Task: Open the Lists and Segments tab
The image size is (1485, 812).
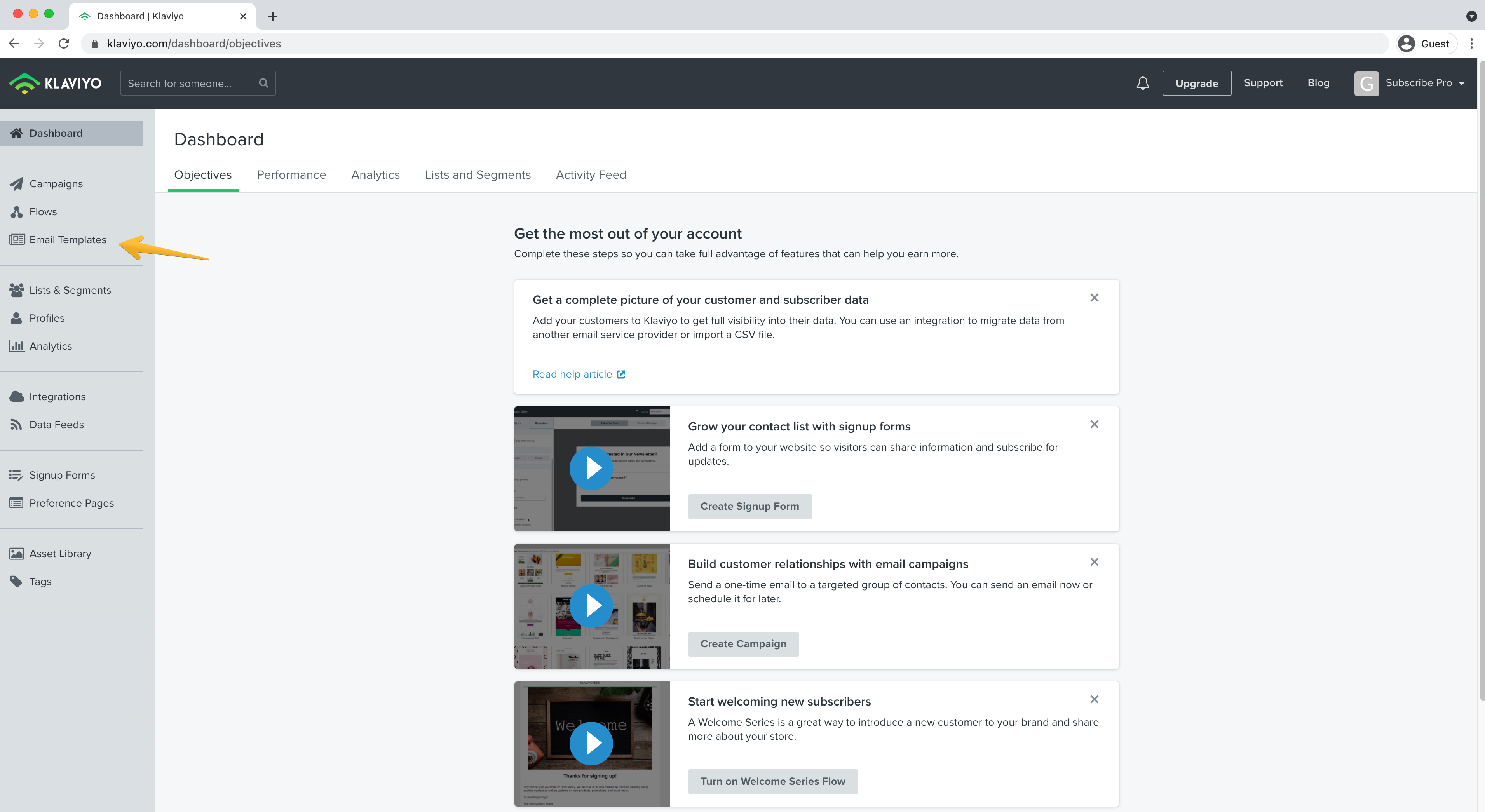Action: tap(477, 174)
